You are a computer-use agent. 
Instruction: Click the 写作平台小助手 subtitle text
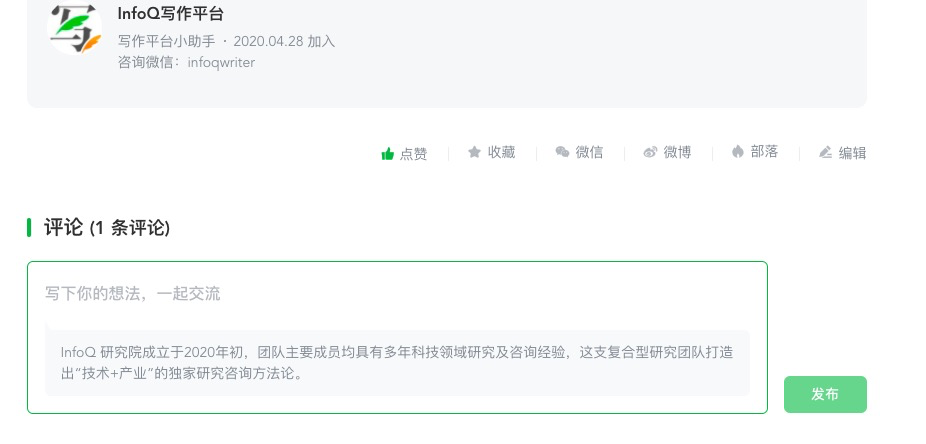point(166,41)
